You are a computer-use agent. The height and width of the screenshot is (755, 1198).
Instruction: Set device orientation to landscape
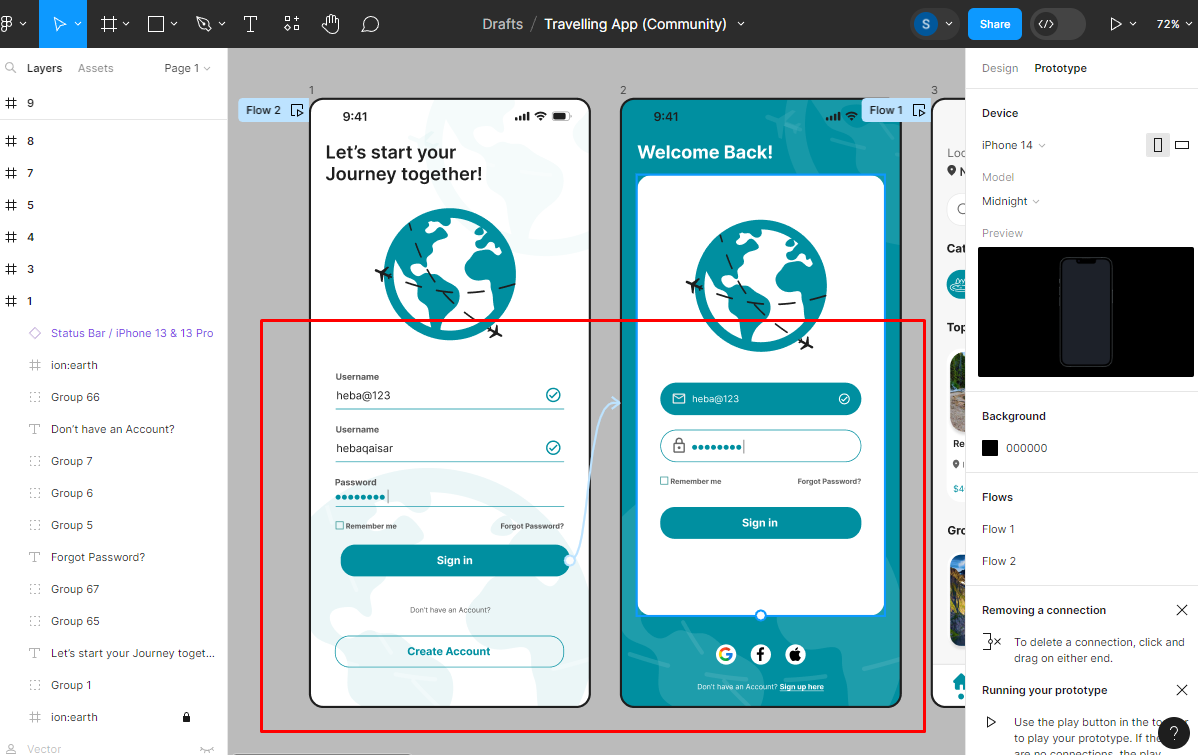point(1182,145)
